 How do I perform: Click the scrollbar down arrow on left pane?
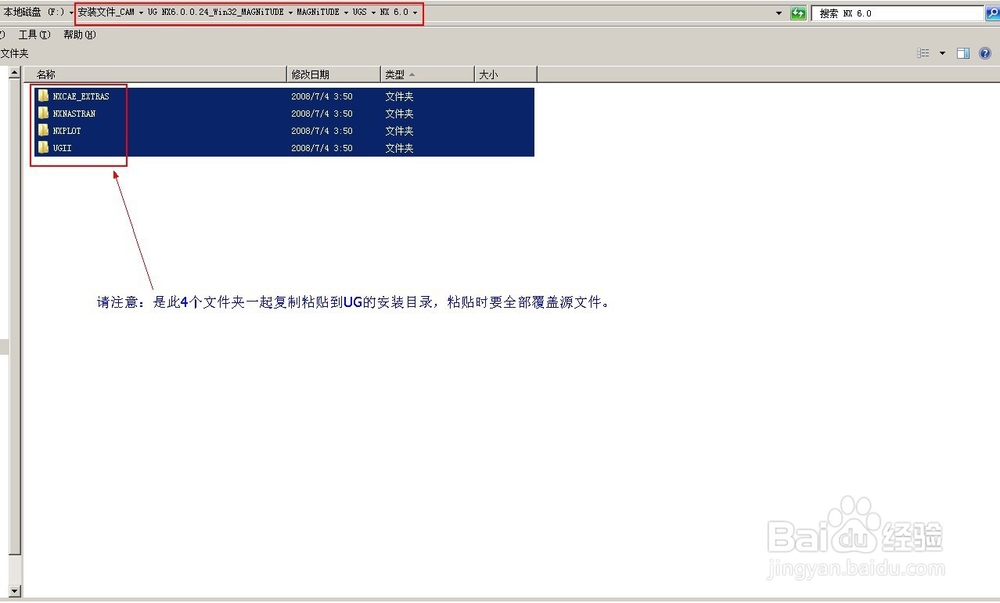pyautogui.click(x=14, y=591)
